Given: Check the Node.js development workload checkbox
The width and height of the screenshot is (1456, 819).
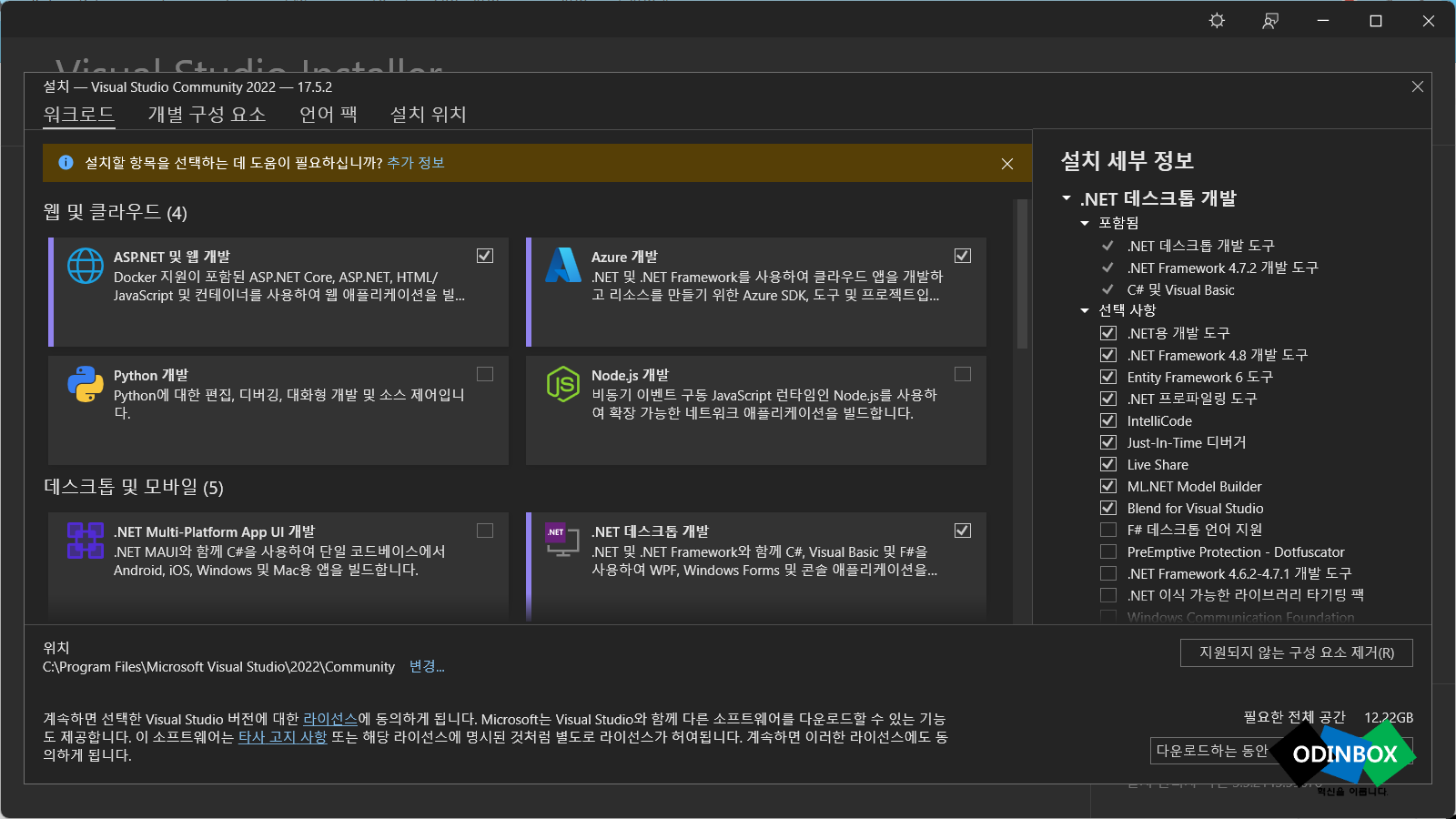Looking at the screenshot, I should [963, 374].
